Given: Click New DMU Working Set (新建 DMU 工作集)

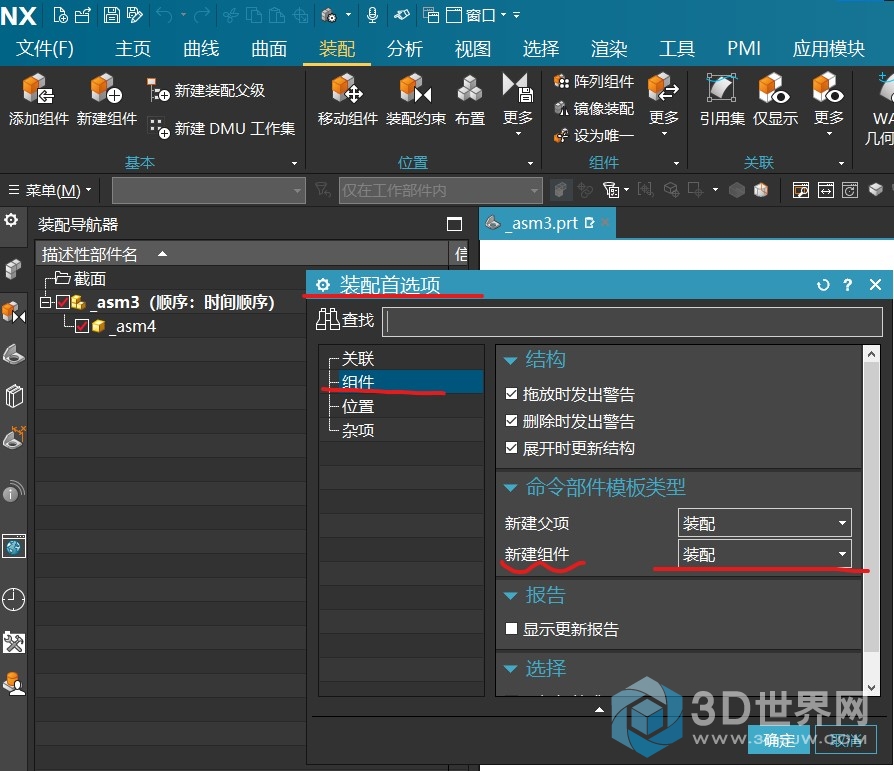Looking at the screenshot, I should coord(221,128).
